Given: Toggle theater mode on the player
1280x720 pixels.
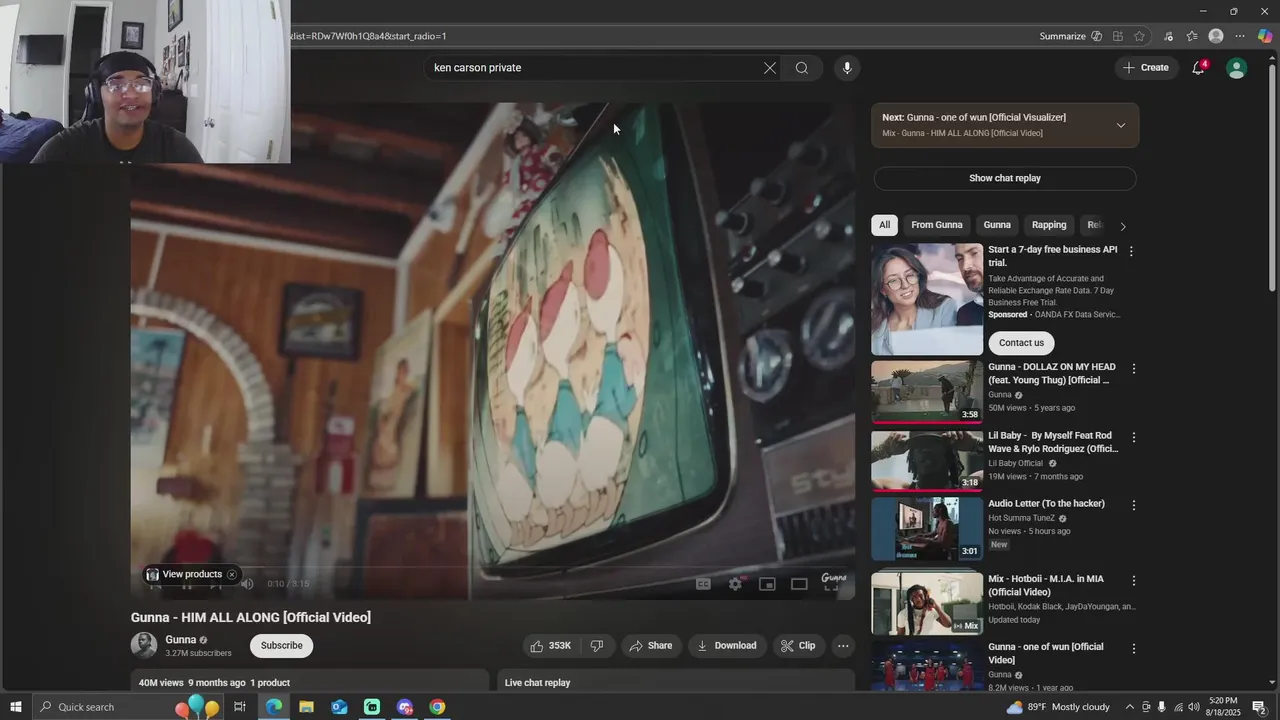Looking at the screenshot, I should (x=799, y=584).
